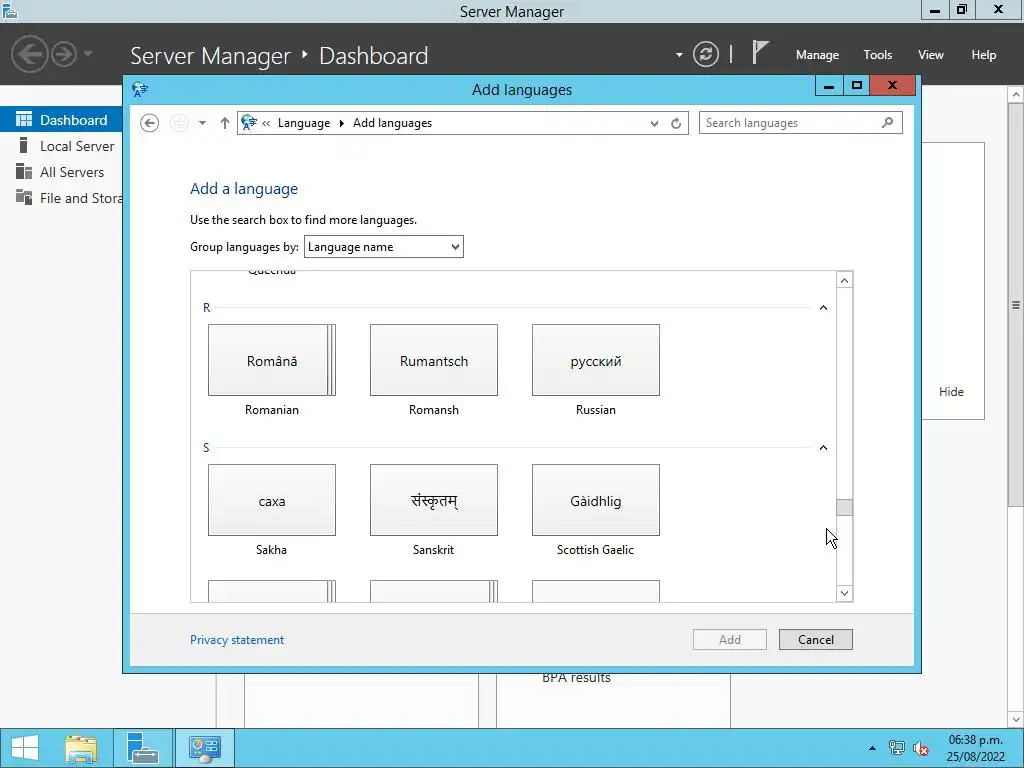Image resolution: width=1024 pixels, height=768 pixels.
Task: Open recent locations dropdown next to forward arrow
Action: pos(202,123)
